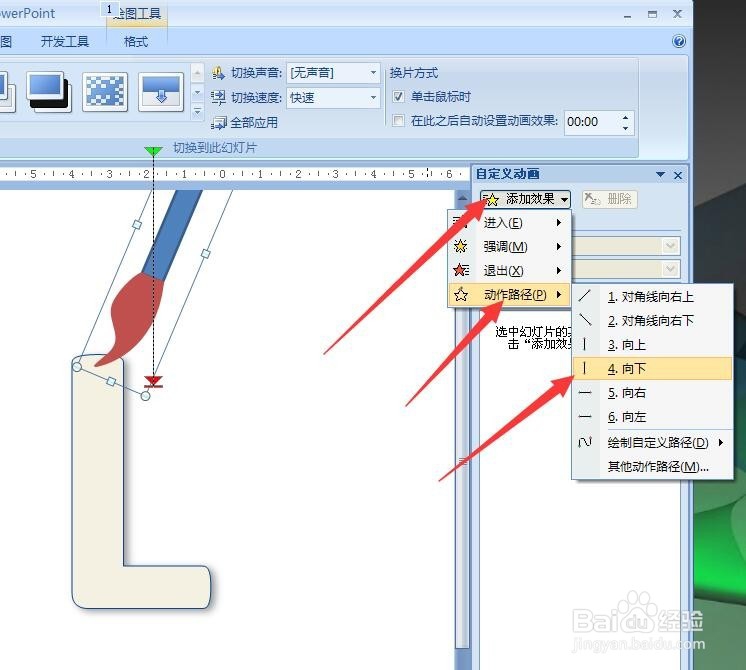This screenshot has height=670, width=746.
Task: Choose motion path 6. 向左
Action: coord(652,417)
